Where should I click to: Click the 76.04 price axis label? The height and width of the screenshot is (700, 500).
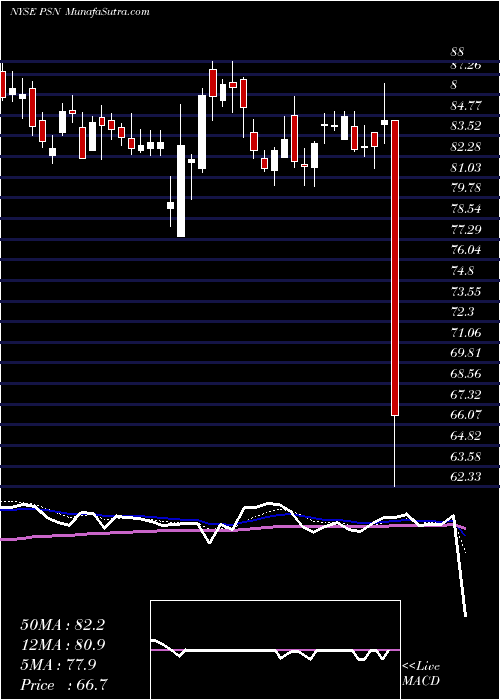(x=466, y=250)
